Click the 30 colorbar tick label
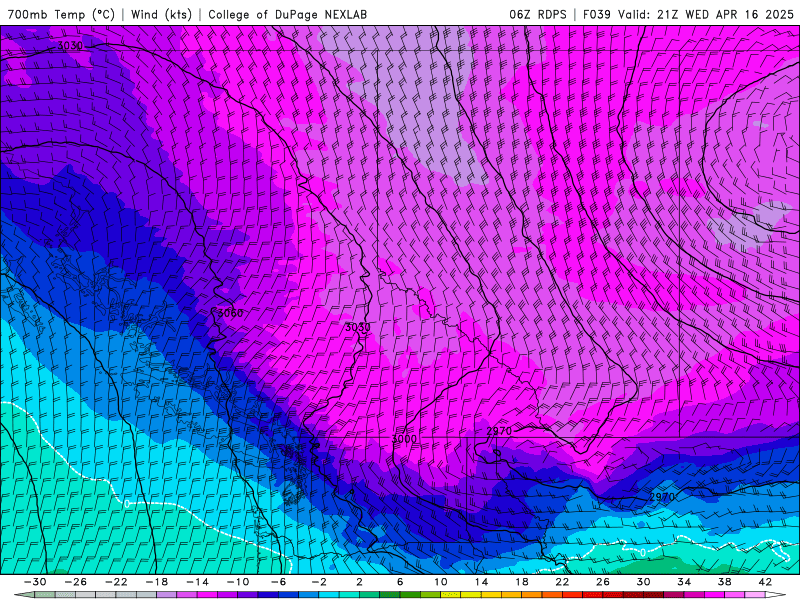Screen dimensions: 800x600 (643, 582)
